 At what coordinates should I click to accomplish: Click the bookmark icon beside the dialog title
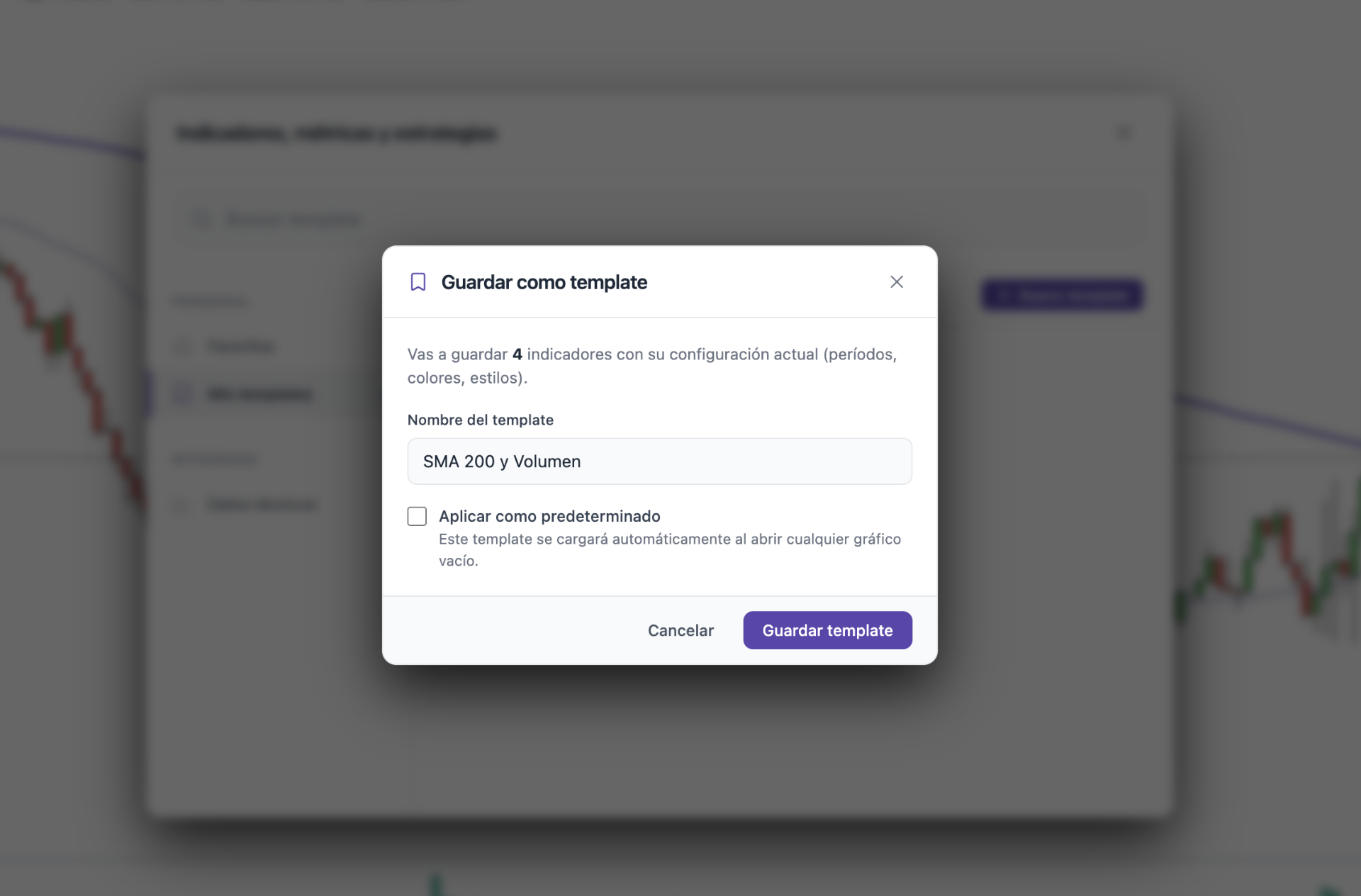coord(418,282)
